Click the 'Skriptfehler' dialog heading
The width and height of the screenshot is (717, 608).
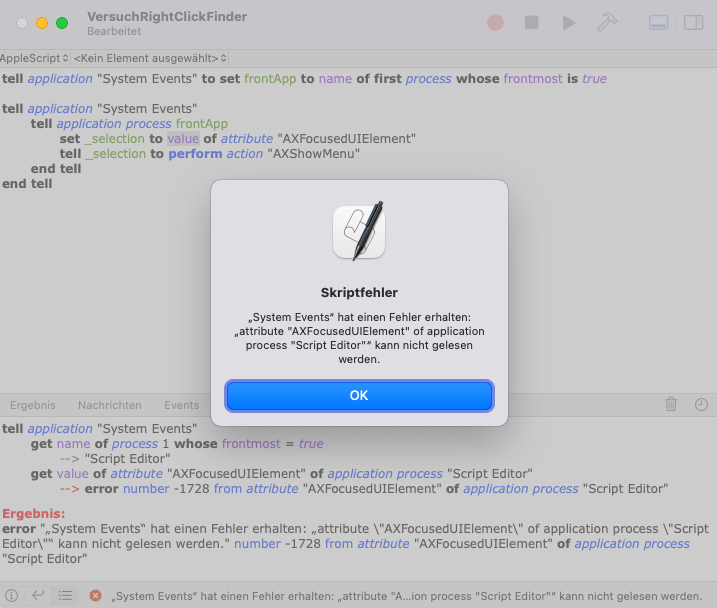click(x=359, y=293)
